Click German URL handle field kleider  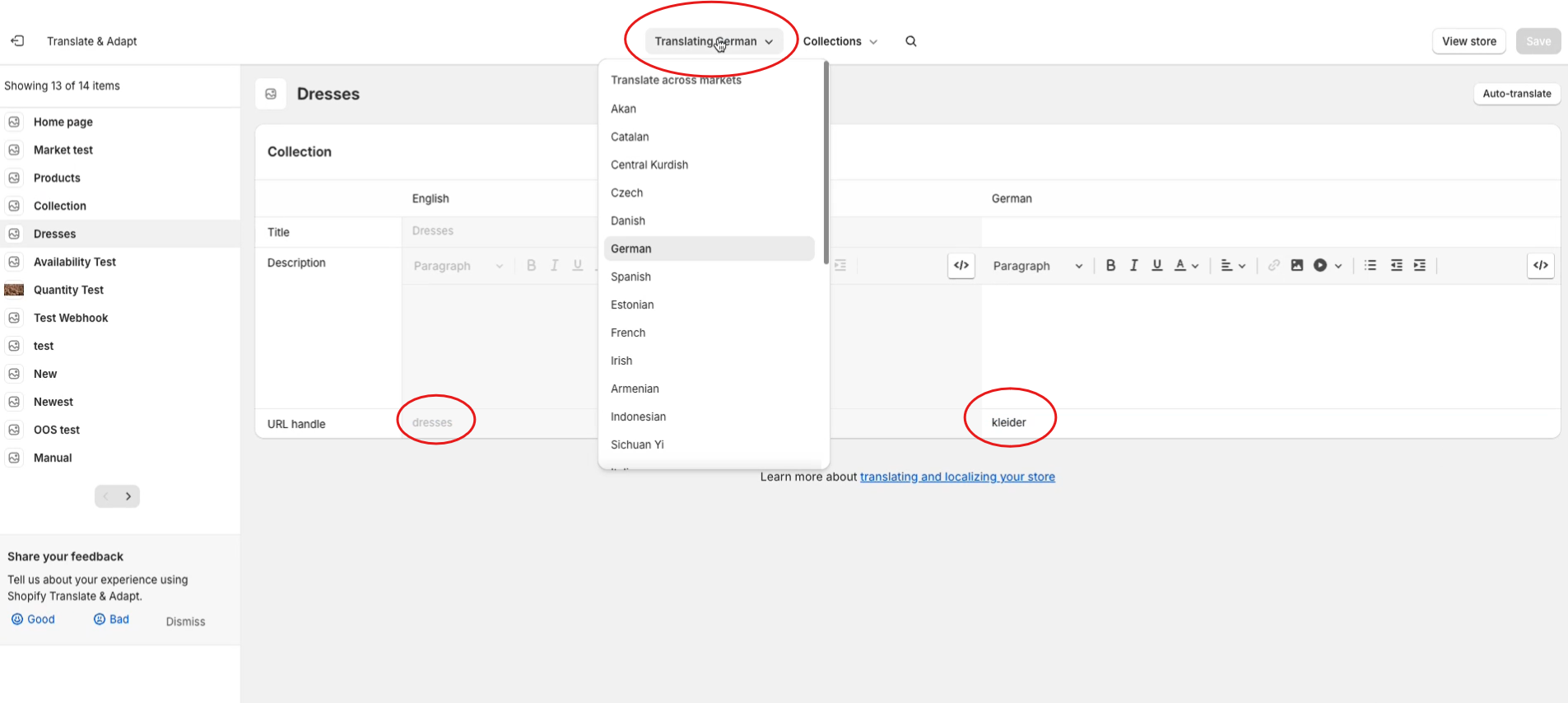coord(1271,423)
